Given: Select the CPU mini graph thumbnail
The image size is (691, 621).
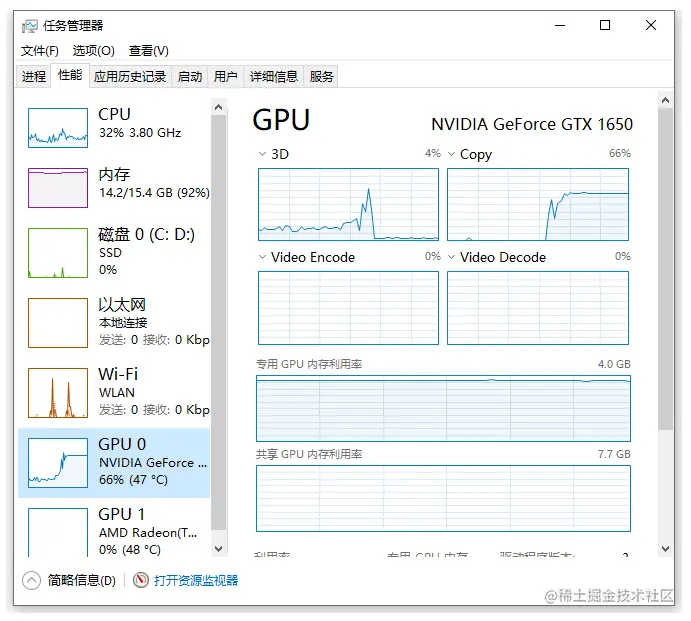Looking at the screenshot, I should (58, 128).
